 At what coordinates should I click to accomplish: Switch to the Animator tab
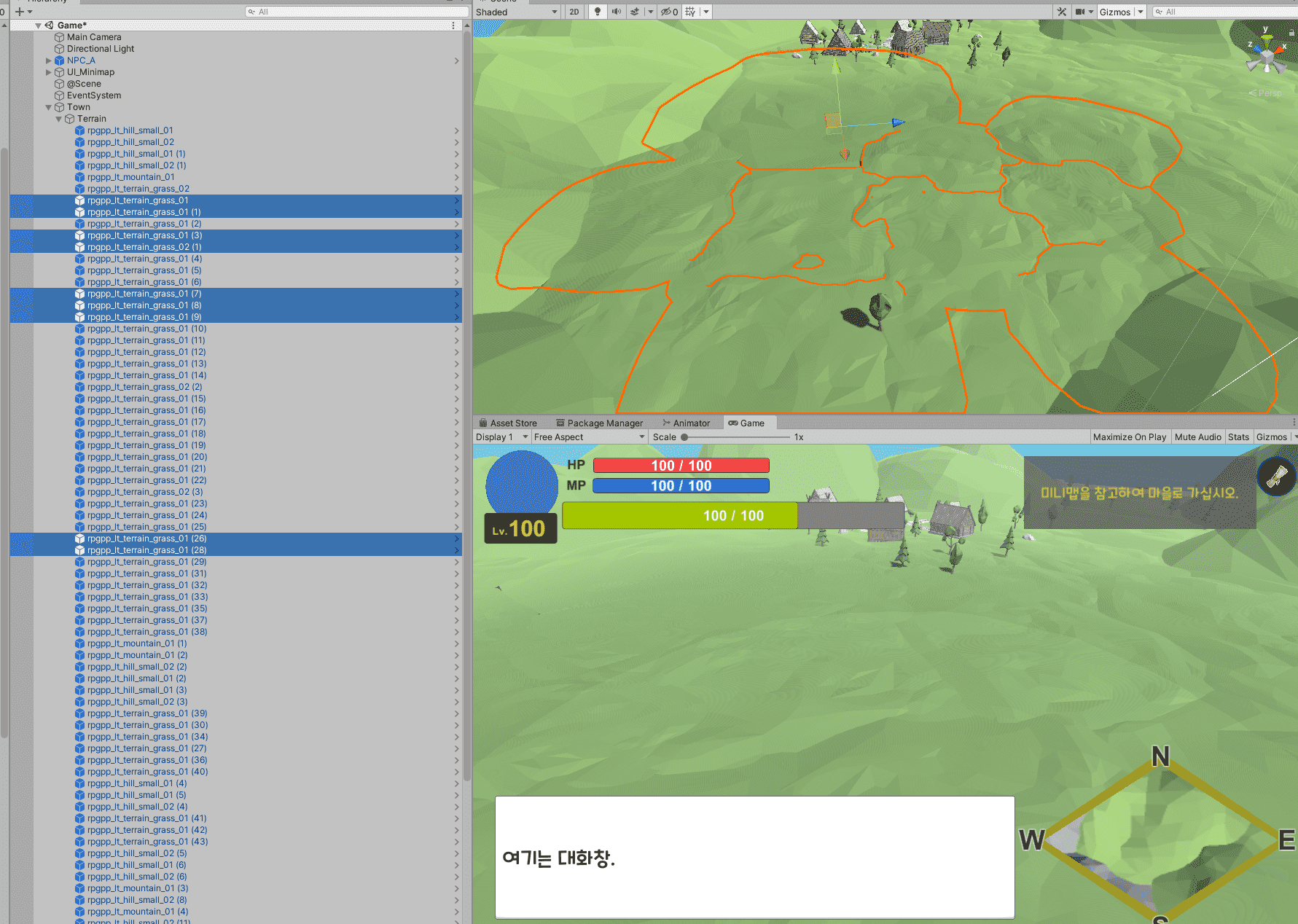[686, 423]
